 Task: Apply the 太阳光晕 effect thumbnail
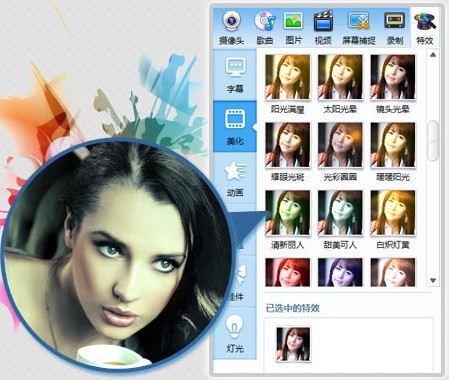point(340,77)
